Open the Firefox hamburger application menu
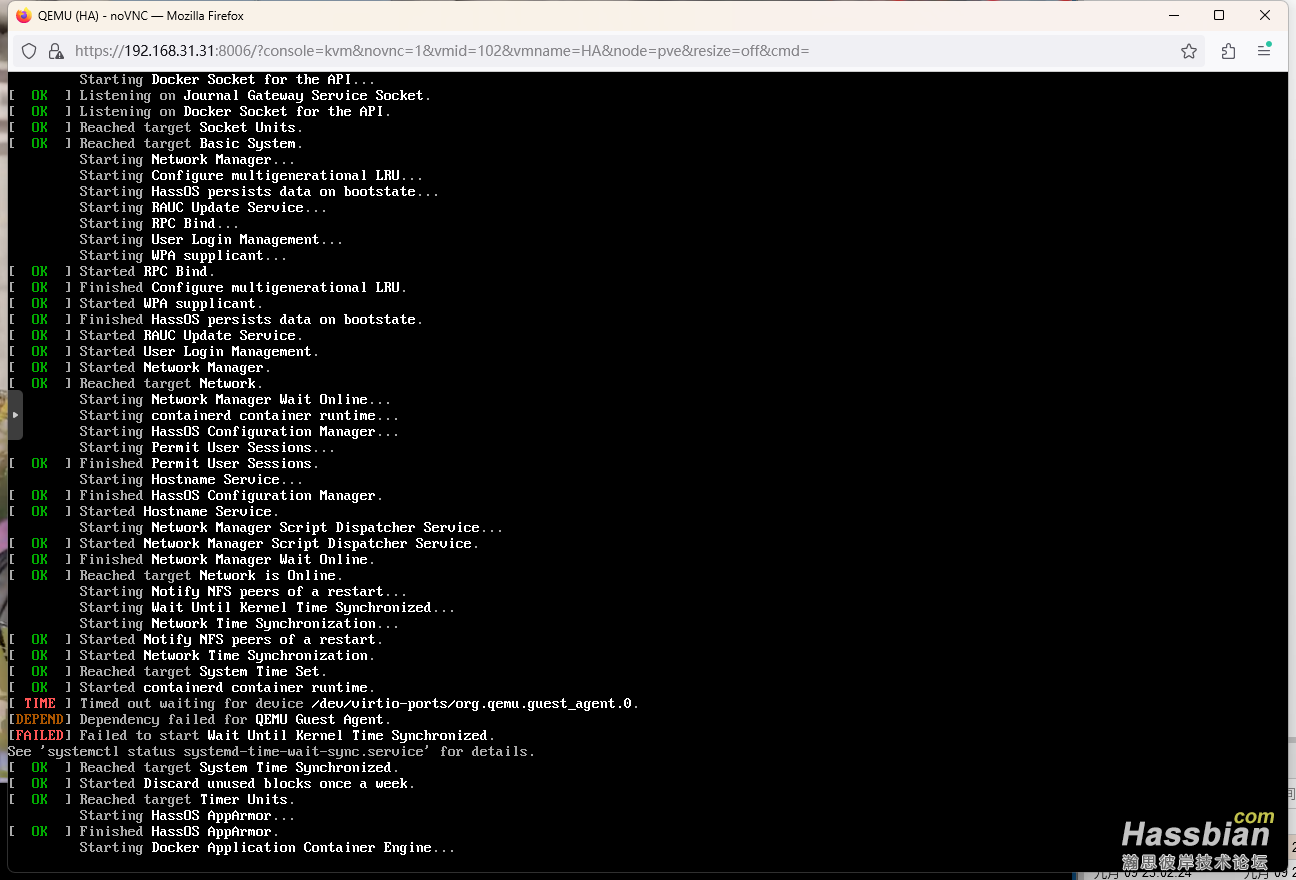The height and width of the screenshot is (880, 1296). 1264,51
